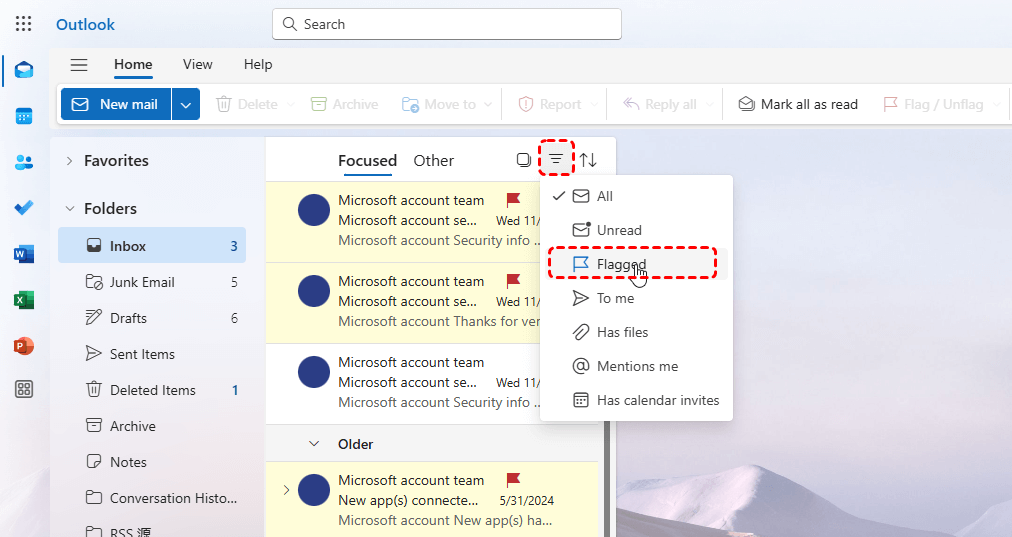This screenshot has height=537, width=1012.
Task: Open the More apps icon
Action: 24,389
